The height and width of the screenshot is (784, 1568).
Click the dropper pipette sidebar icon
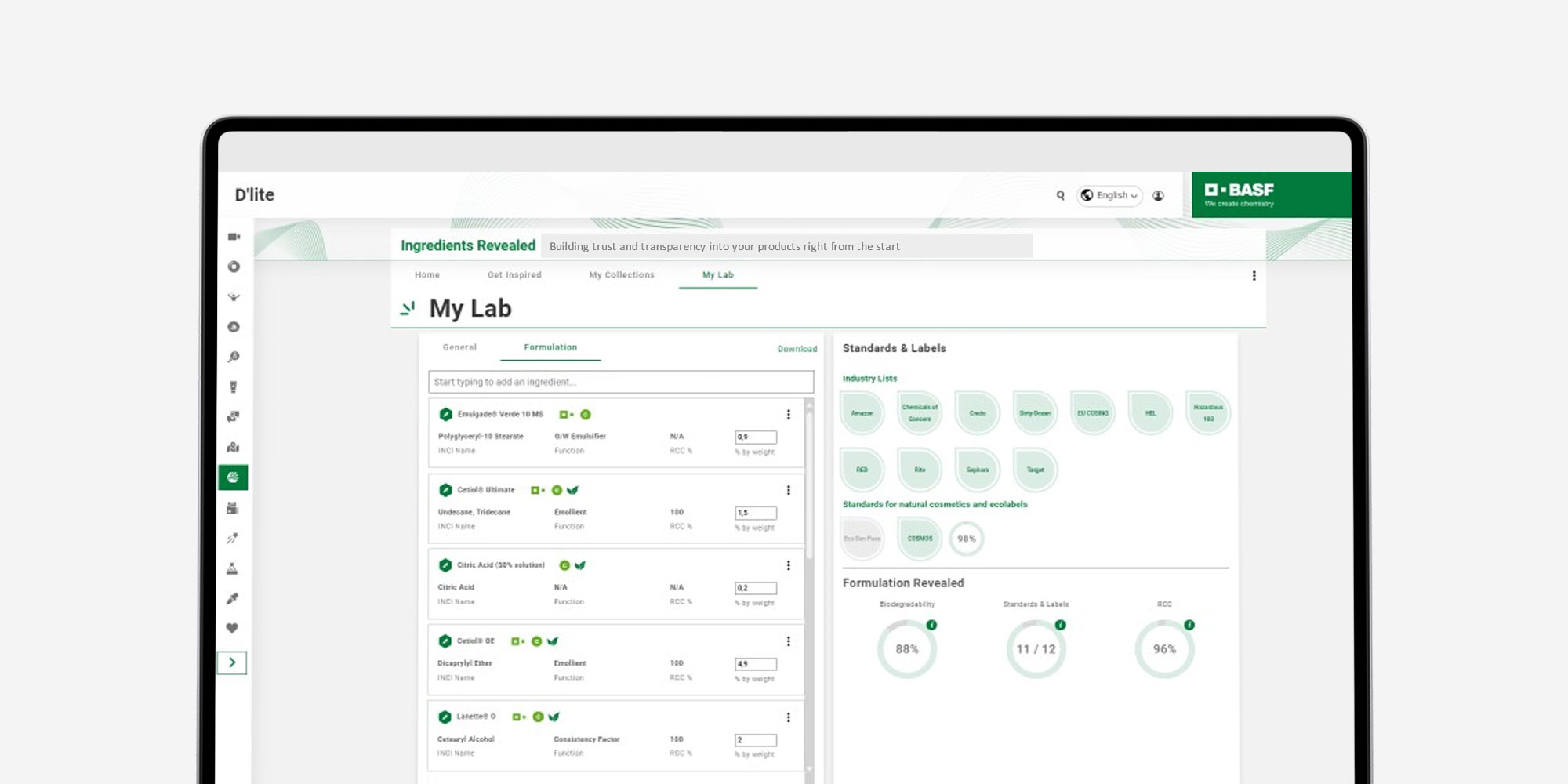pyautogui.click(x=232, y=598)
